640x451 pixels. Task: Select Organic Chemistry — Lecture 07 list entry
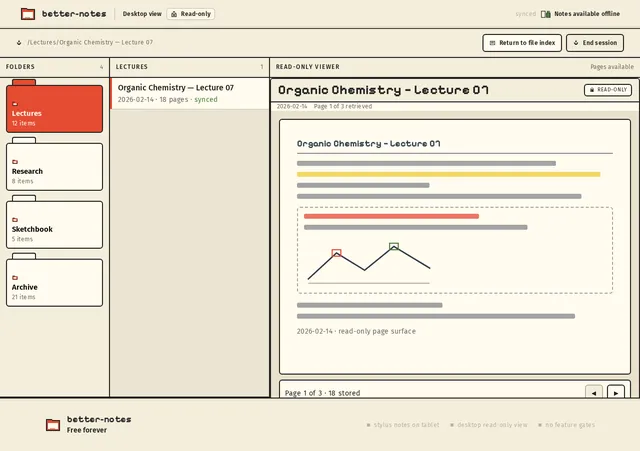point(190,93)
